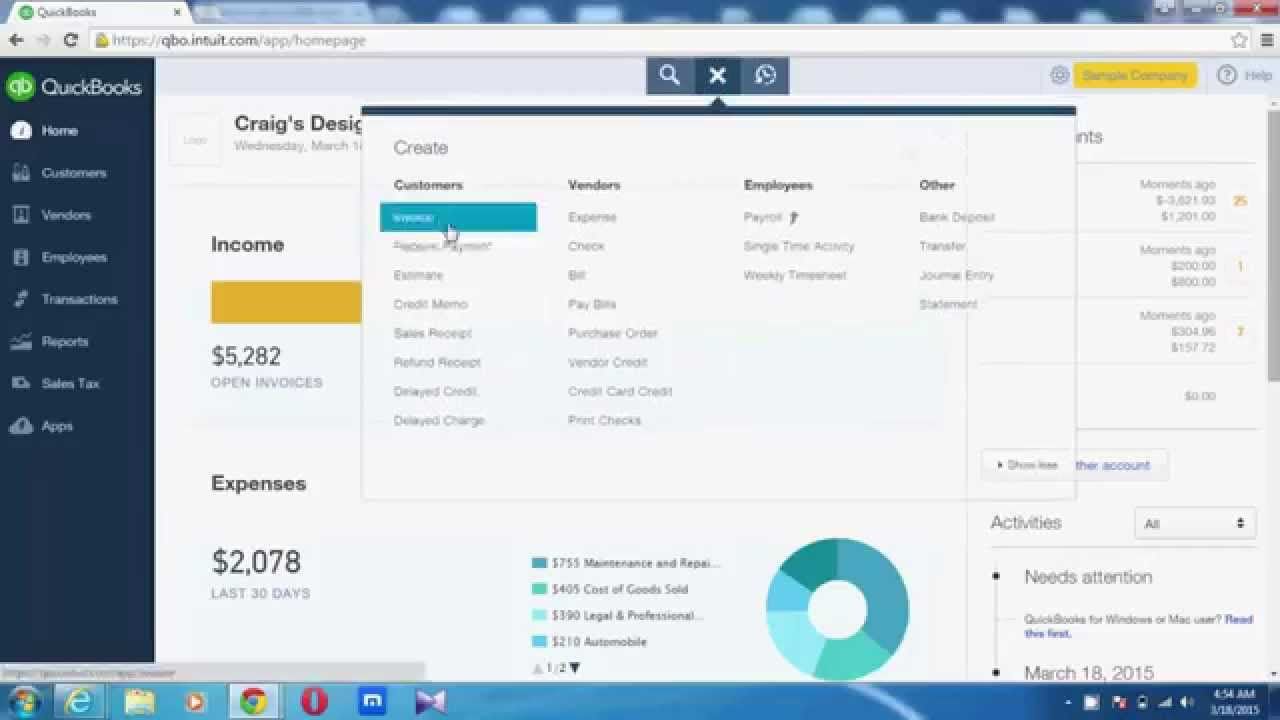Bookmark page with star icon
This screenshot has width=1280, height=720.
(x=1239, y=40)
